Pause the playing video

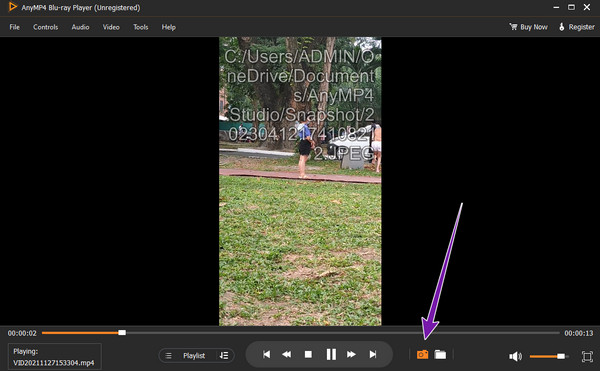point(331,355)
